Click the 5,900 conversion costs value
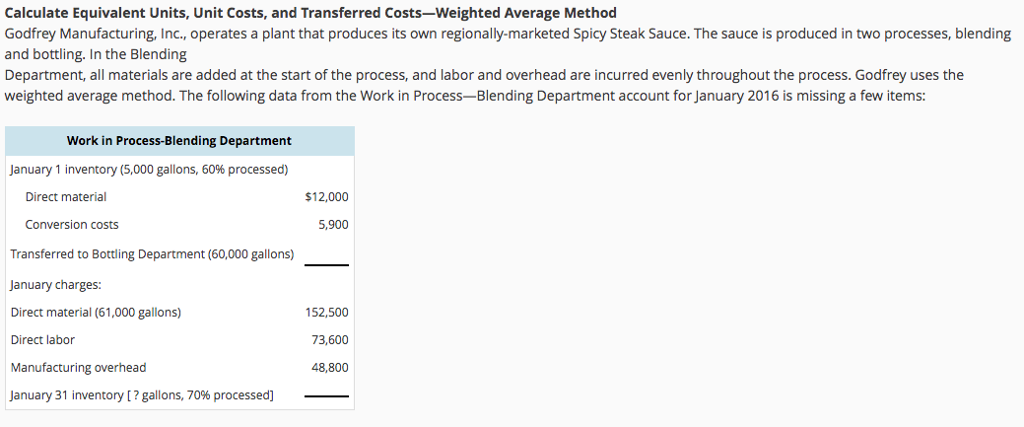The image size is (1024, 427). (333, 225)
